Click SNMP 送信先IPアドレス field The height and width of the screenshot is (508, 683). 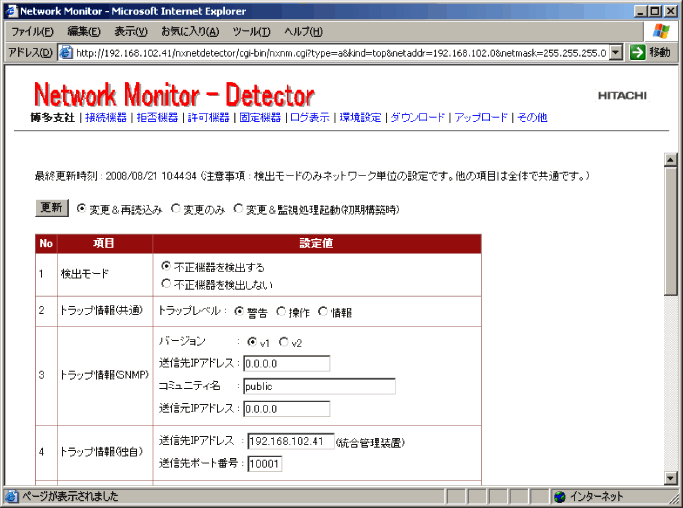[287, 363]
